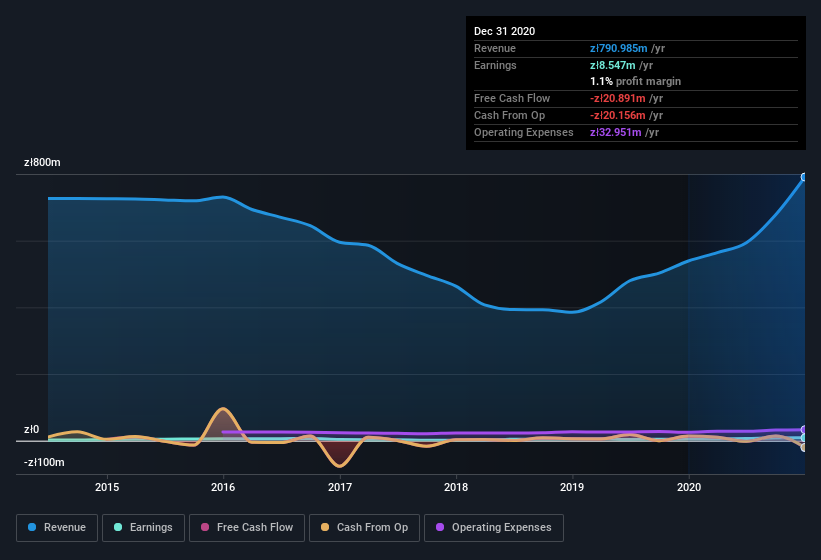Click the Cash From Op endpoint marker

(804, 447)
